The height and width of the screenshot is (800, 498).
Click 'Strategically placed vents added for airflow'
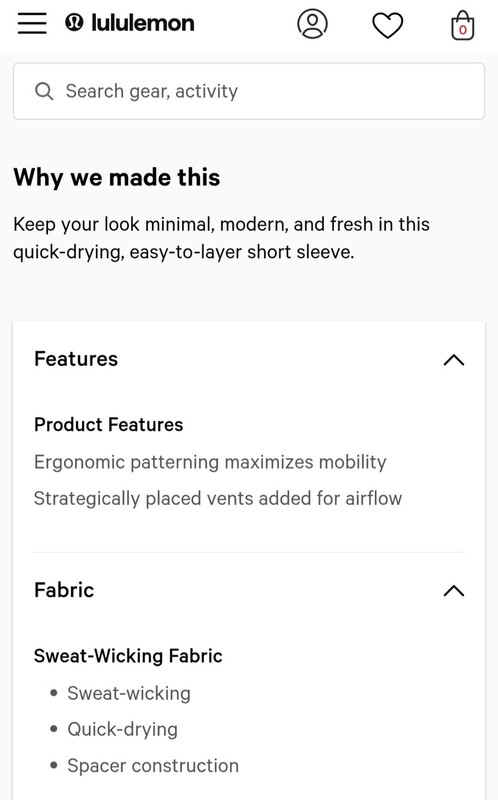coord(218,498)
